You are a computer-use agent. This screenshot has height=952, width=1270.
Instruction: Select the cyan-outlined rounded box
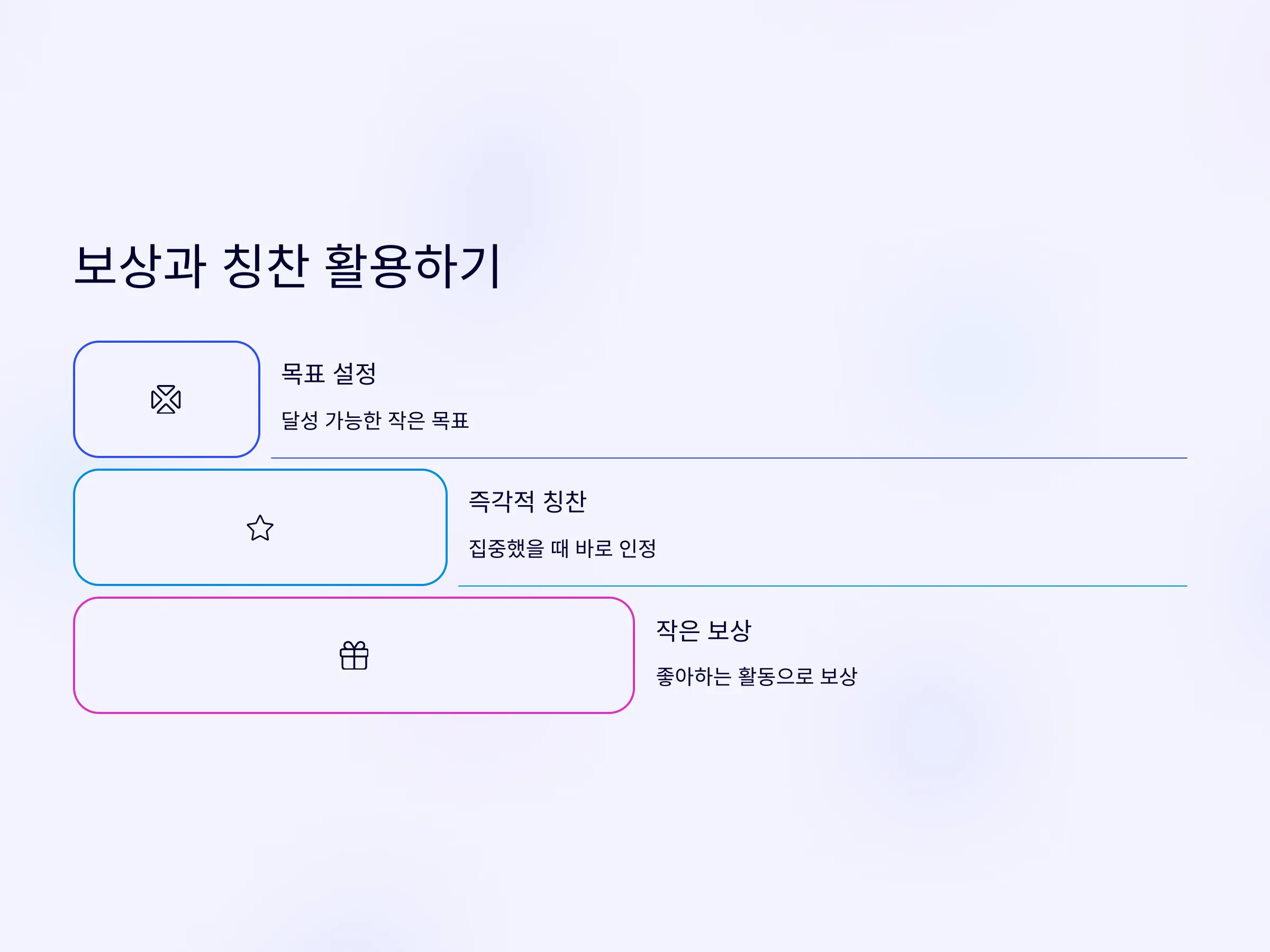260,527
